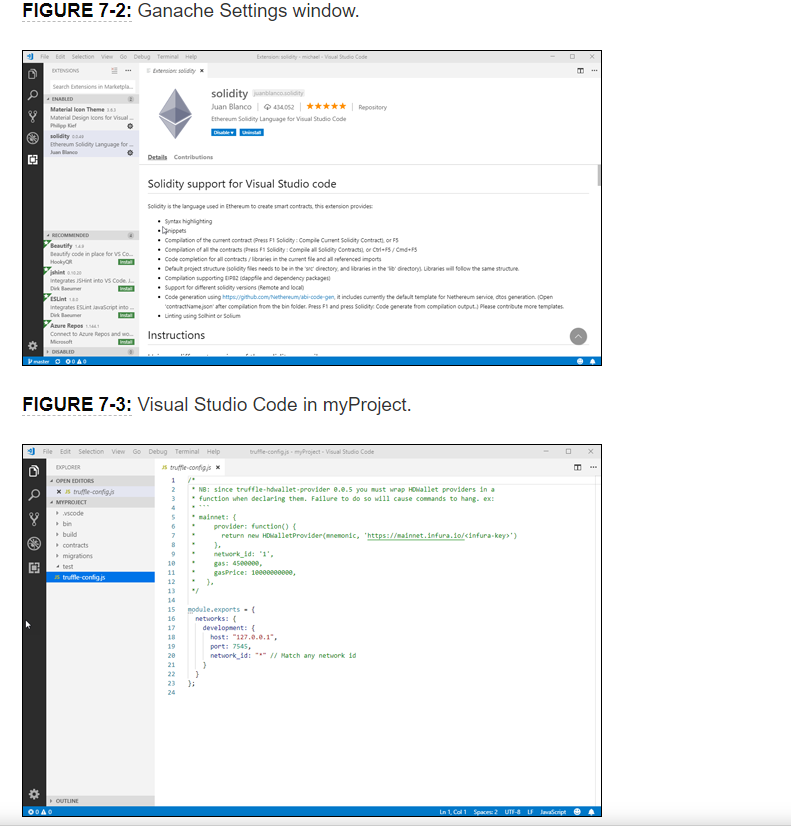Collapse the OPEN EDITORS section
Image resolution: width=791 pixels, height=830 pixels.
[x=101, y=481]
